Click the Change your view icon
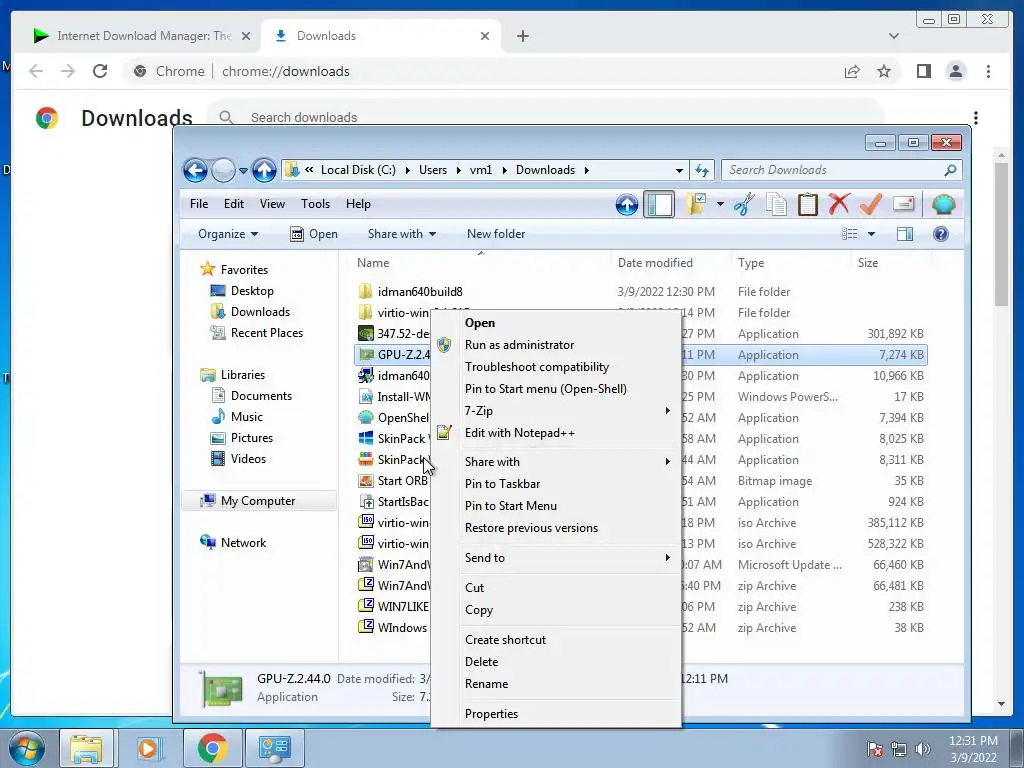Screen dimensions: 1024x768 click(850, 234)
